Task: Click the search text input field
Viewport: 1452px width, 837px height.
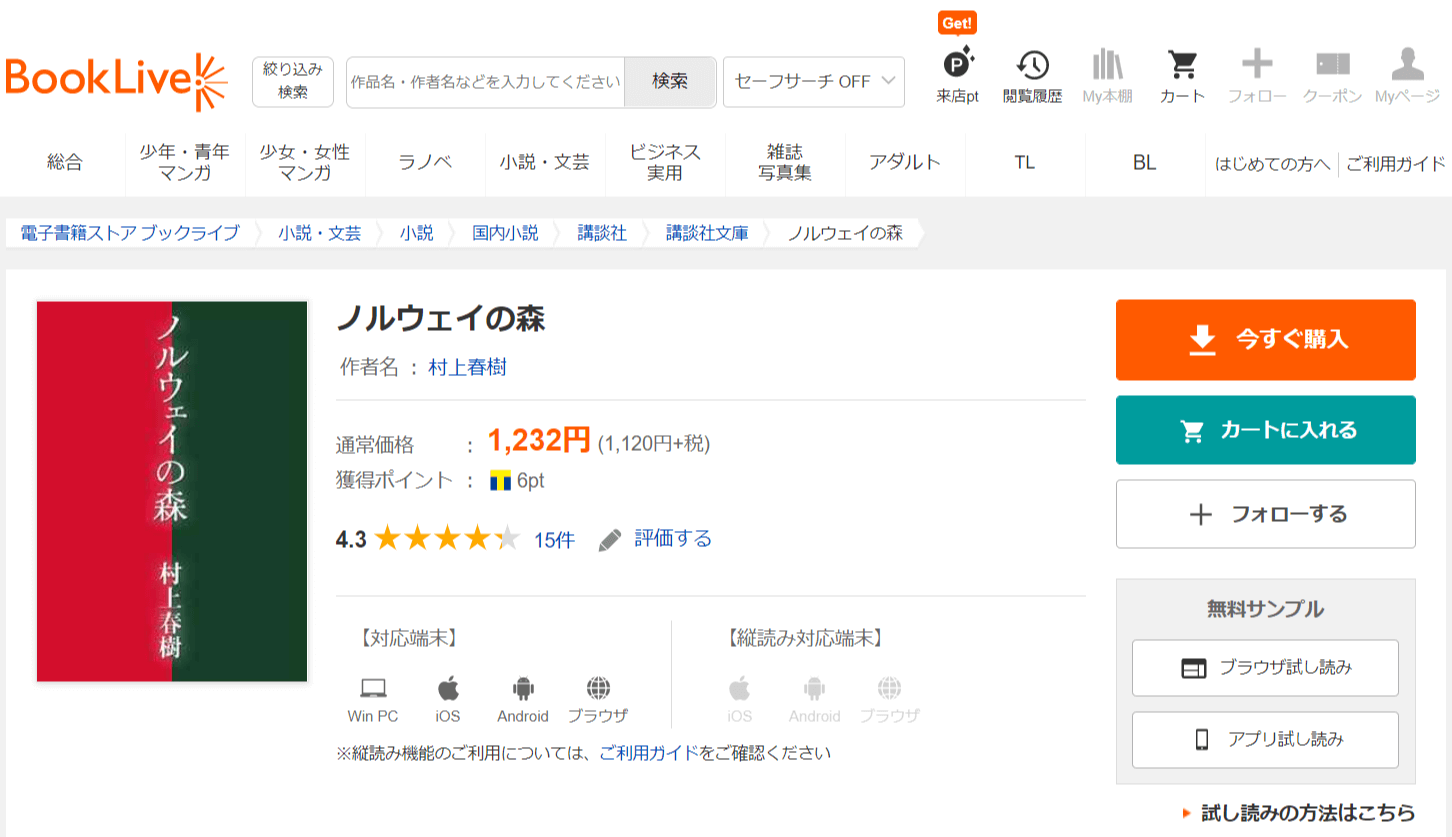Action: pyautogui.click(x=486, y=82)
